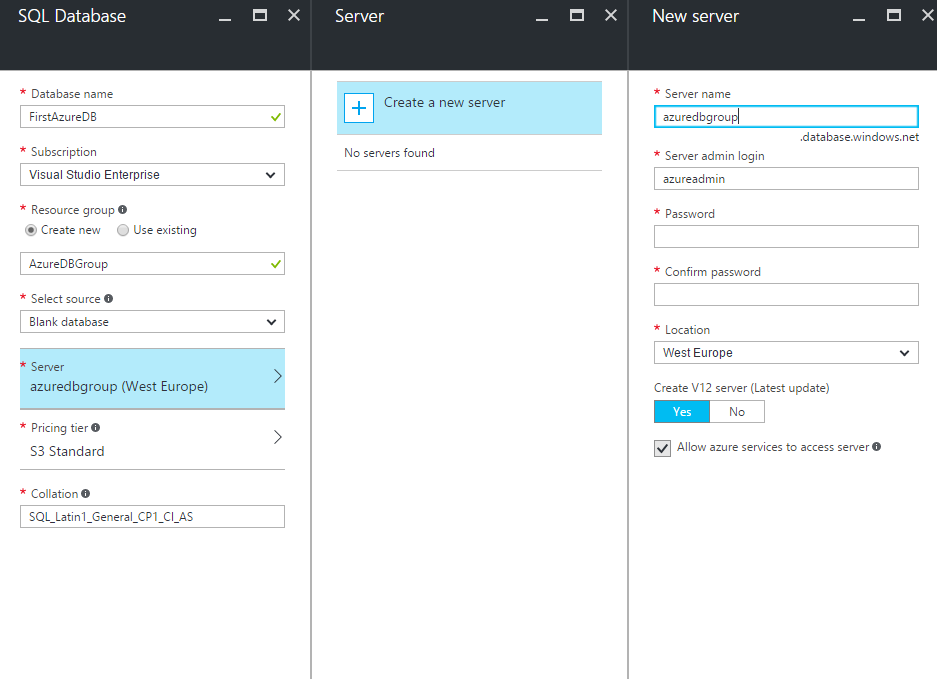Maximize the Server blade
The height and width of the screenshot is (679, 937).
tap(577, 16)
